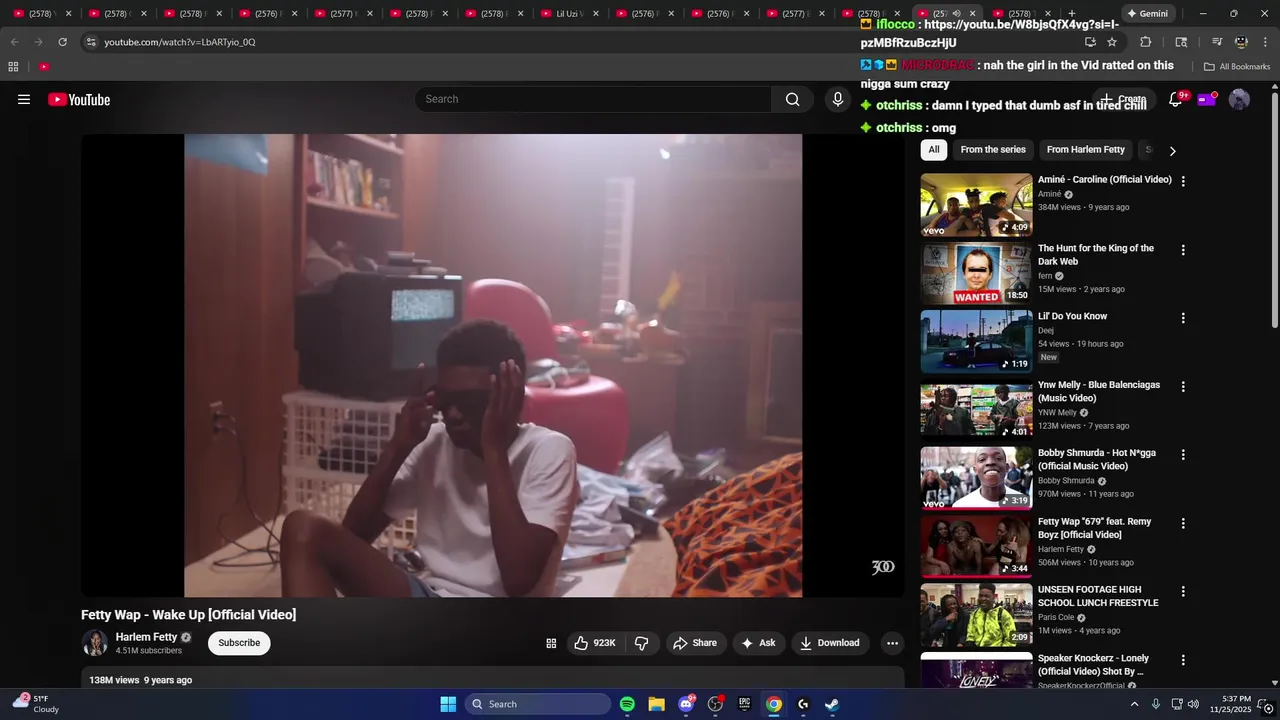Open File Explorer from the taskbar
This screenshot has height=720, width=1280.
[656, 704]
